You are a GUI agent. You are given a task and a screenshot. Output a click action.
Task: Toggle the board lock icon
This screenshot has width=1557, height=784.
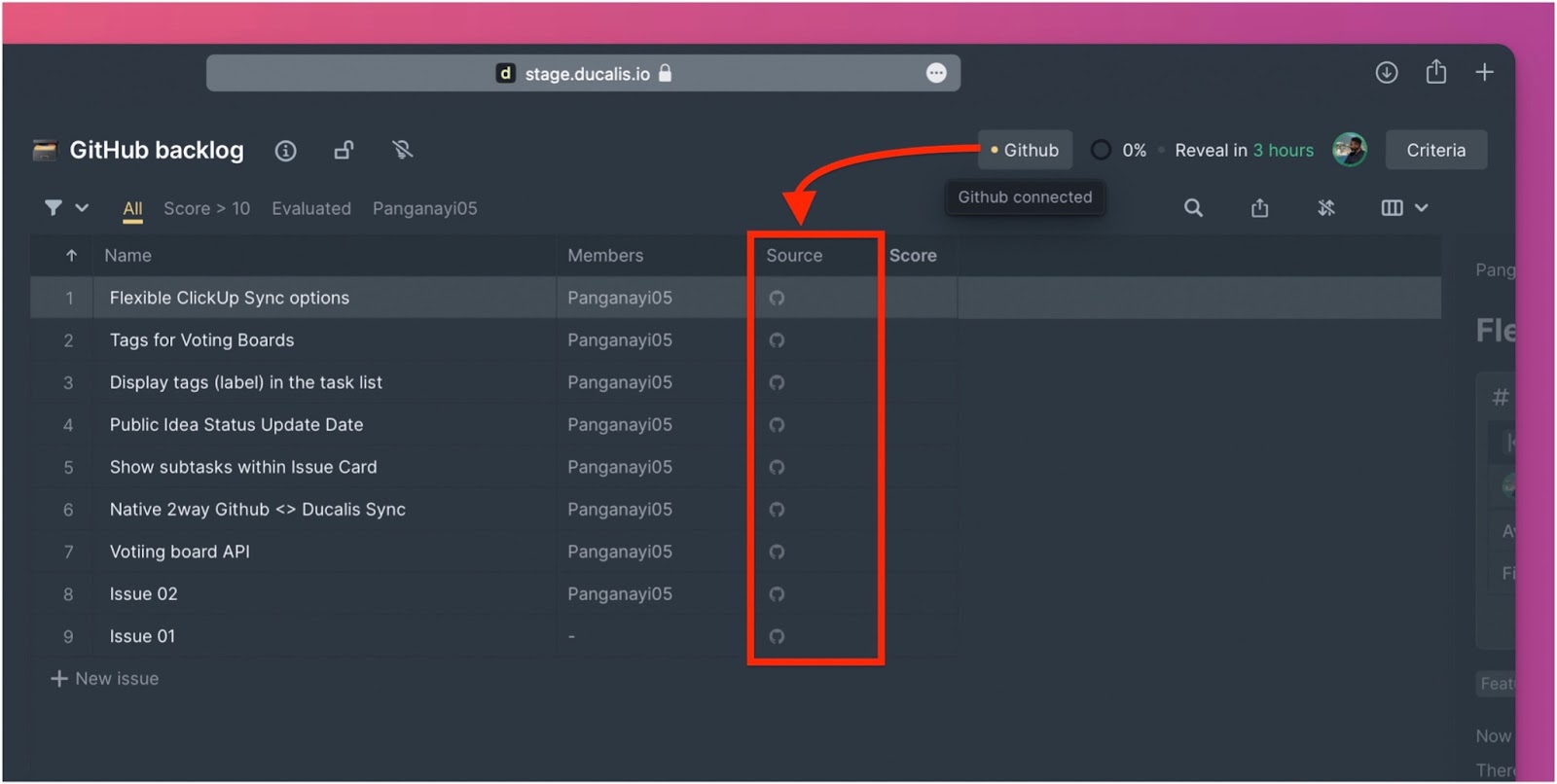344,150
